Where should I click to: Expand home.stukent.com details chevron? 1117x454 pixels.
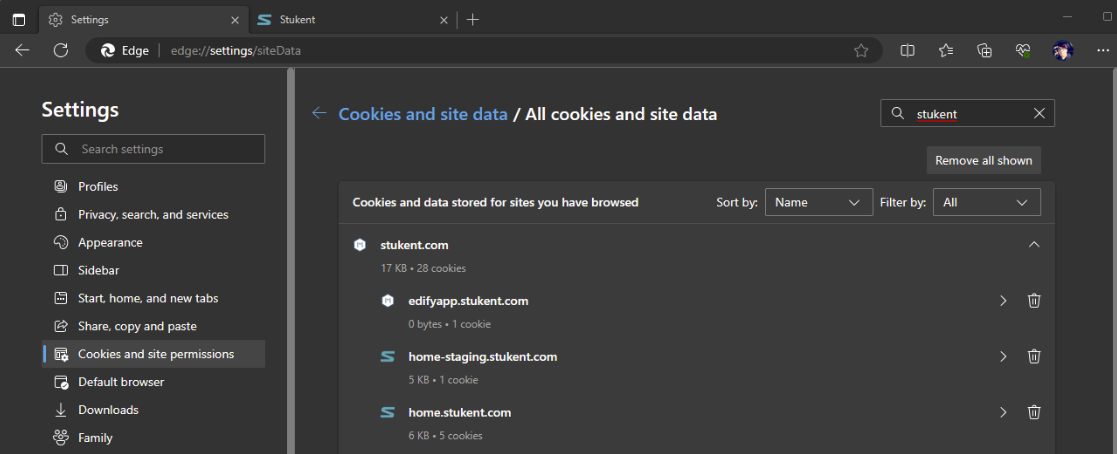click(x=1003, y=412)
